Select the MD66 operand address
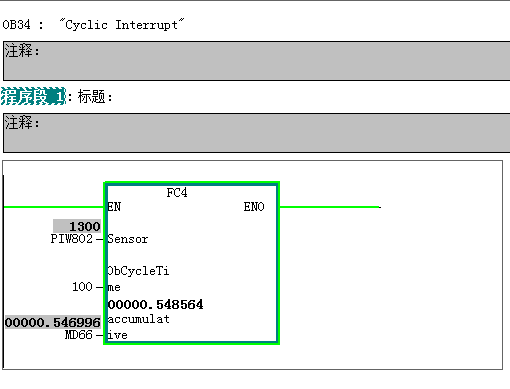The width and height of the screenshot is (510, 389). [78, 334]
